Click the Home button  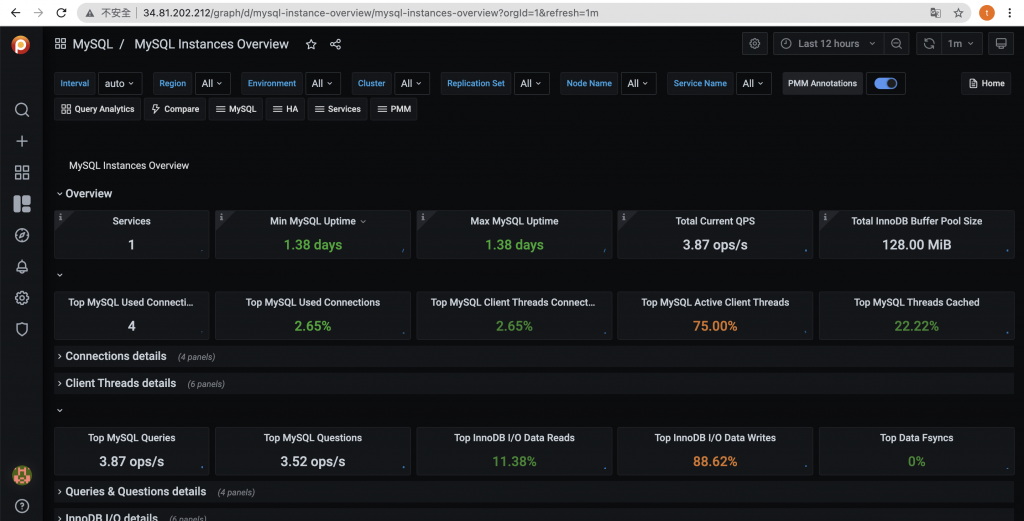[x=986, y=84]
